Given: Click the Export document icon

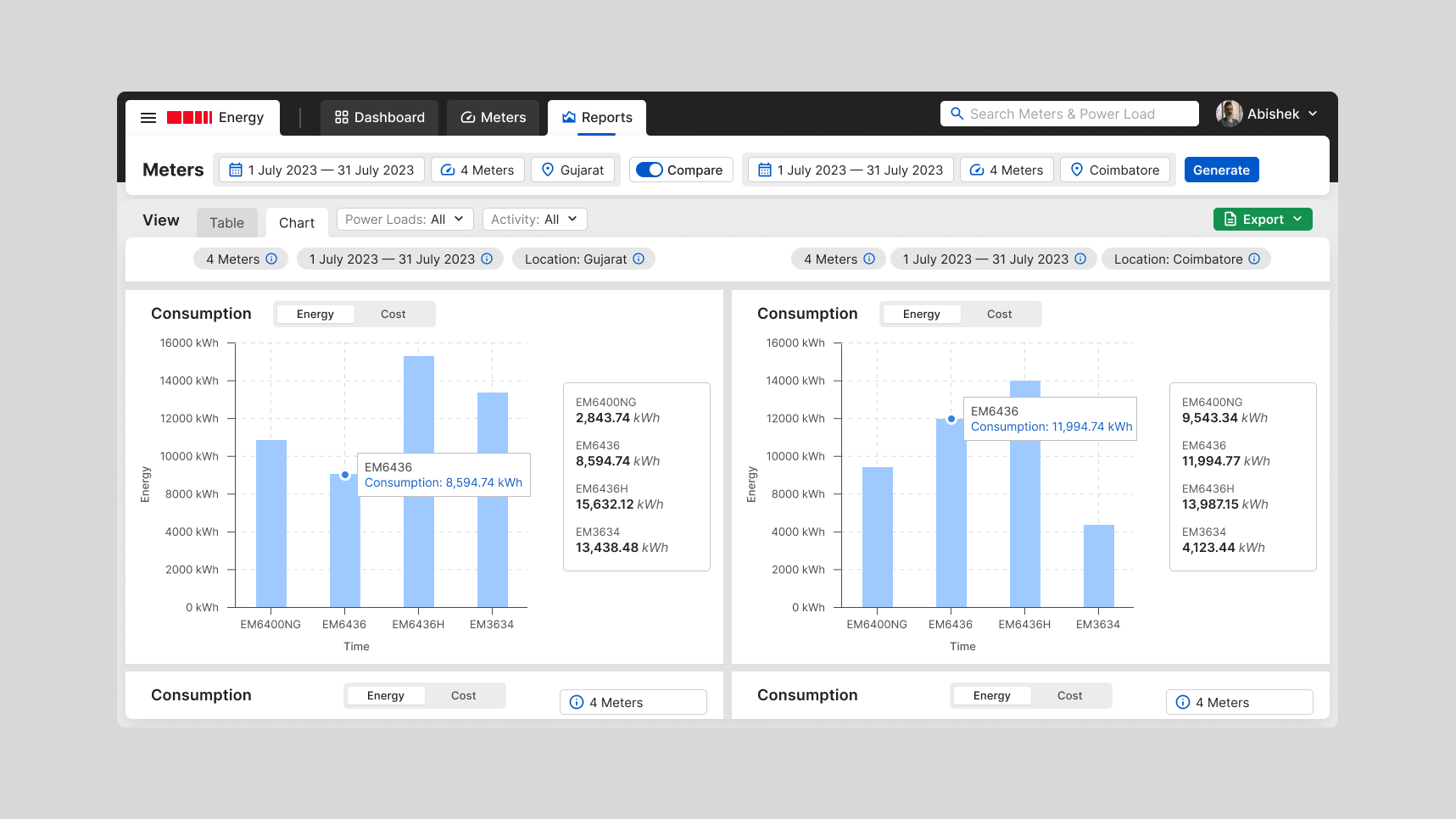Looking at the screenshot, I should (1230, 219).
